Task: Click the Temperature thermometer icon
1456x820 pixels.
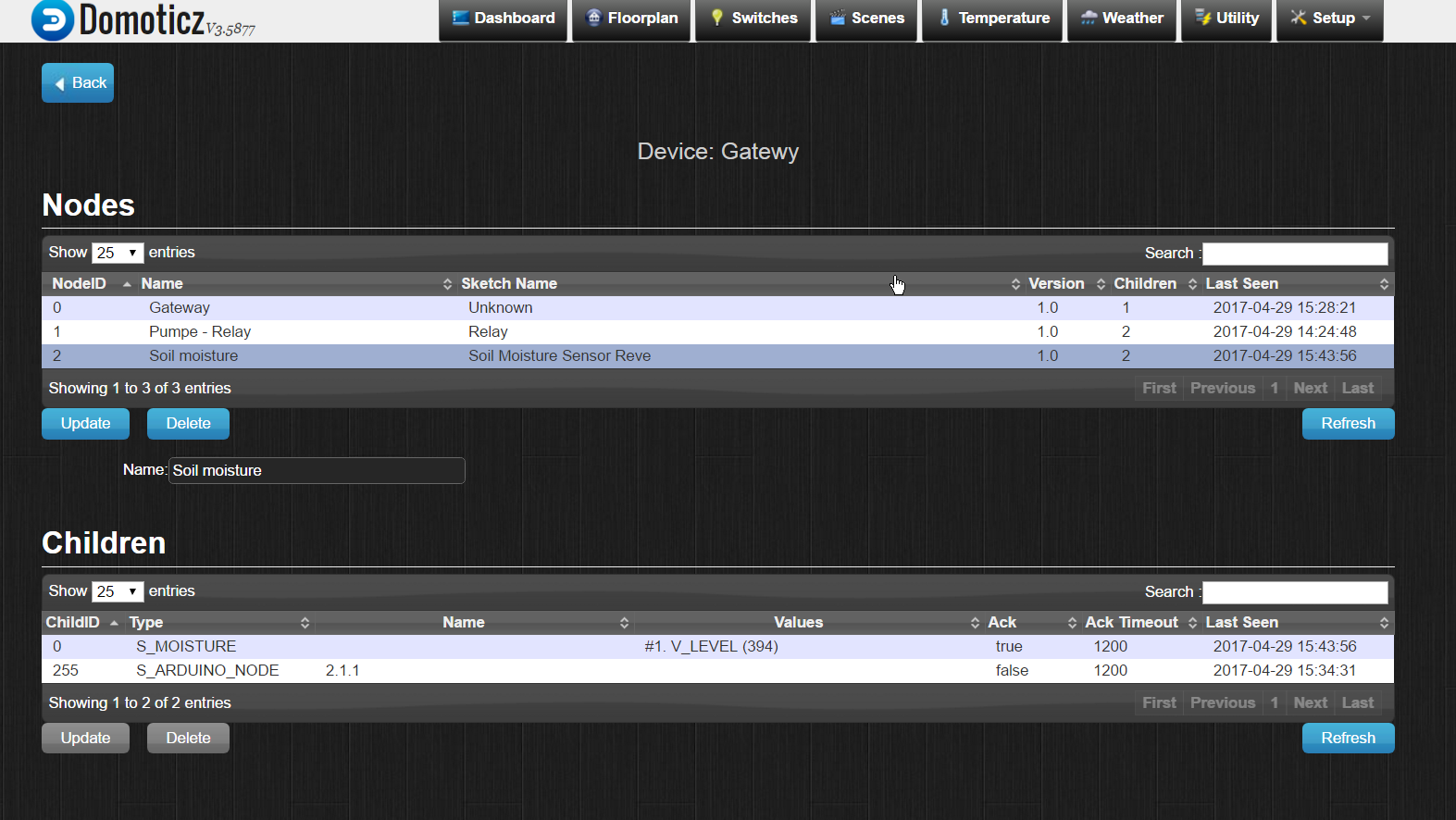Action: click(x=944, y=18)
